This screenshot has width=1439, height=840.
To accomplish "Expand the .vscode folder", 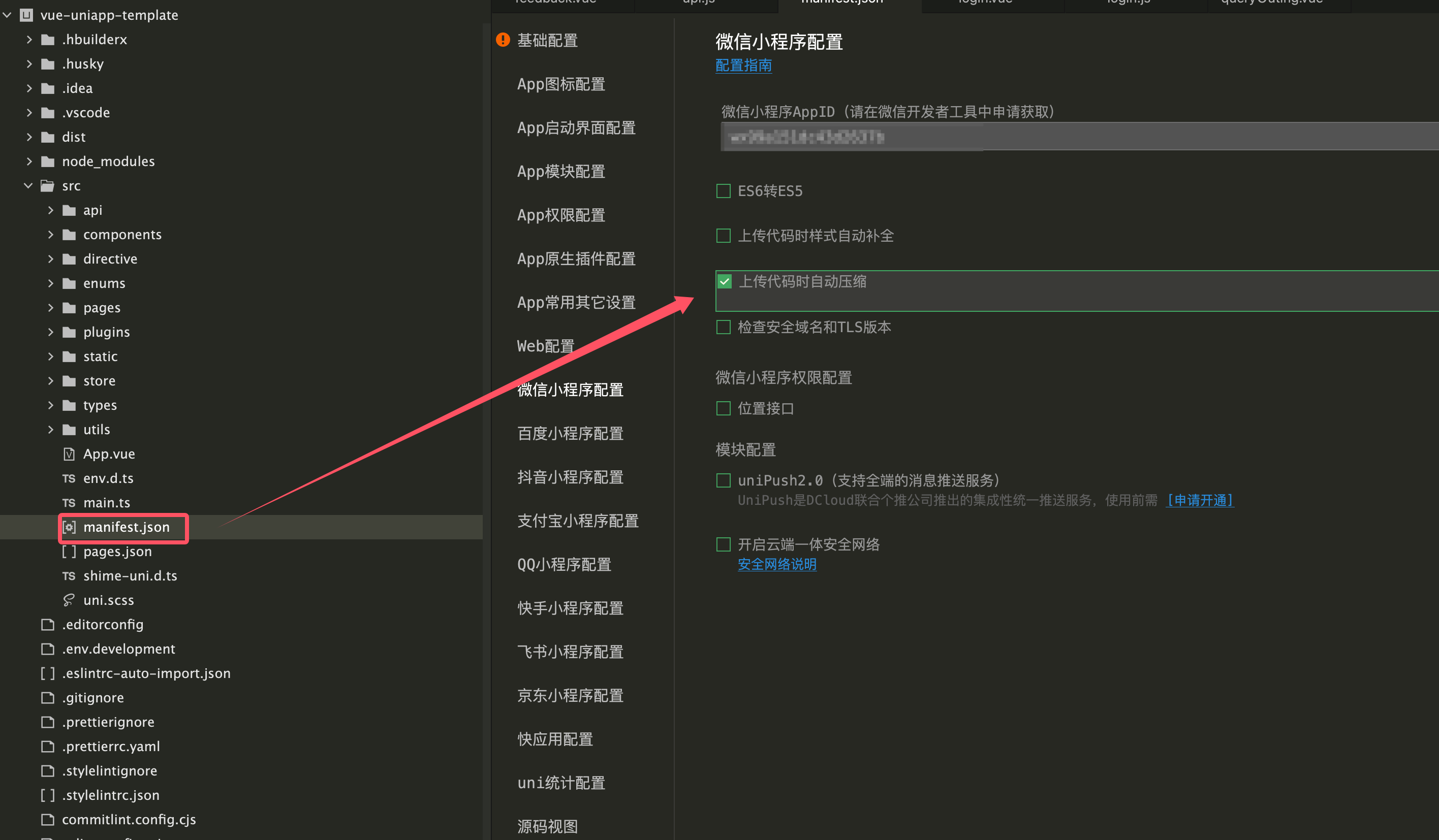I will tap(29, 113).
